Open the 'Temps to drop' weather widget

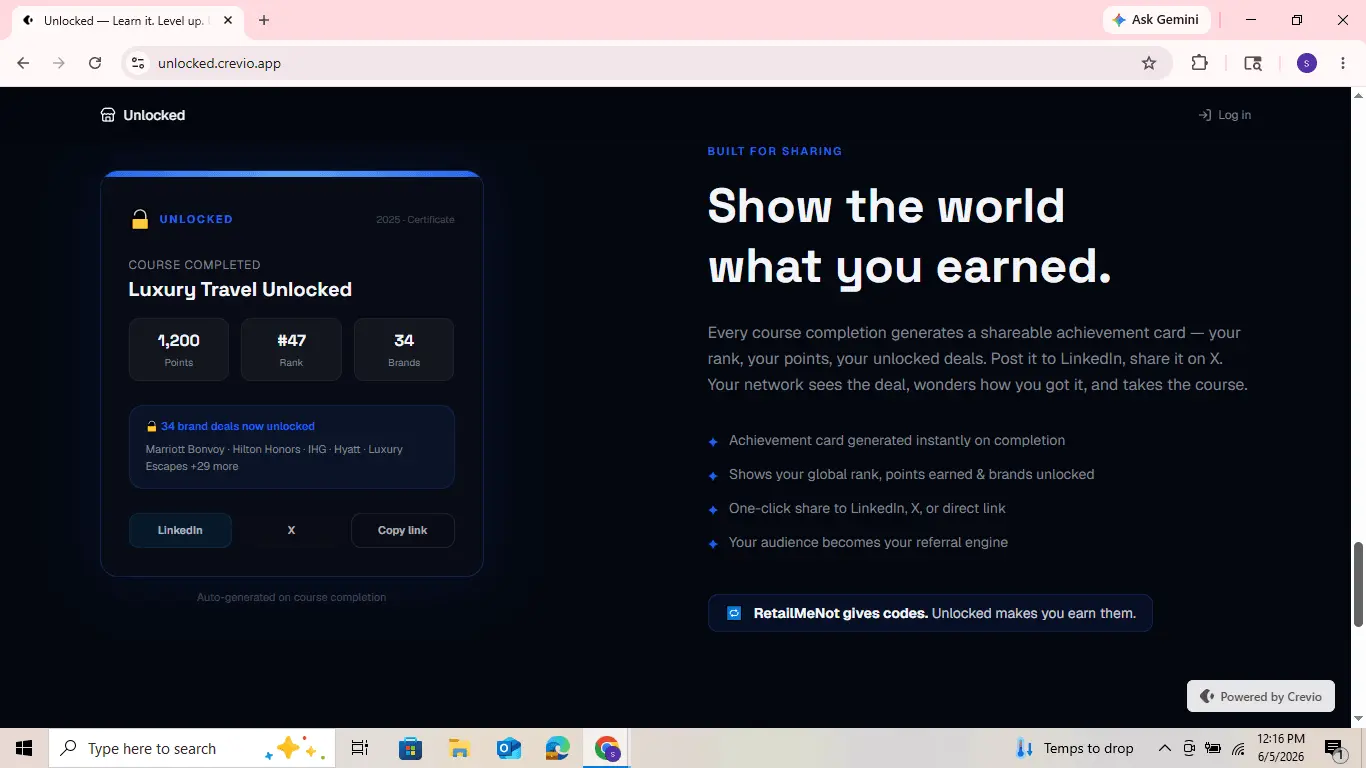[x=1075, y=748]
